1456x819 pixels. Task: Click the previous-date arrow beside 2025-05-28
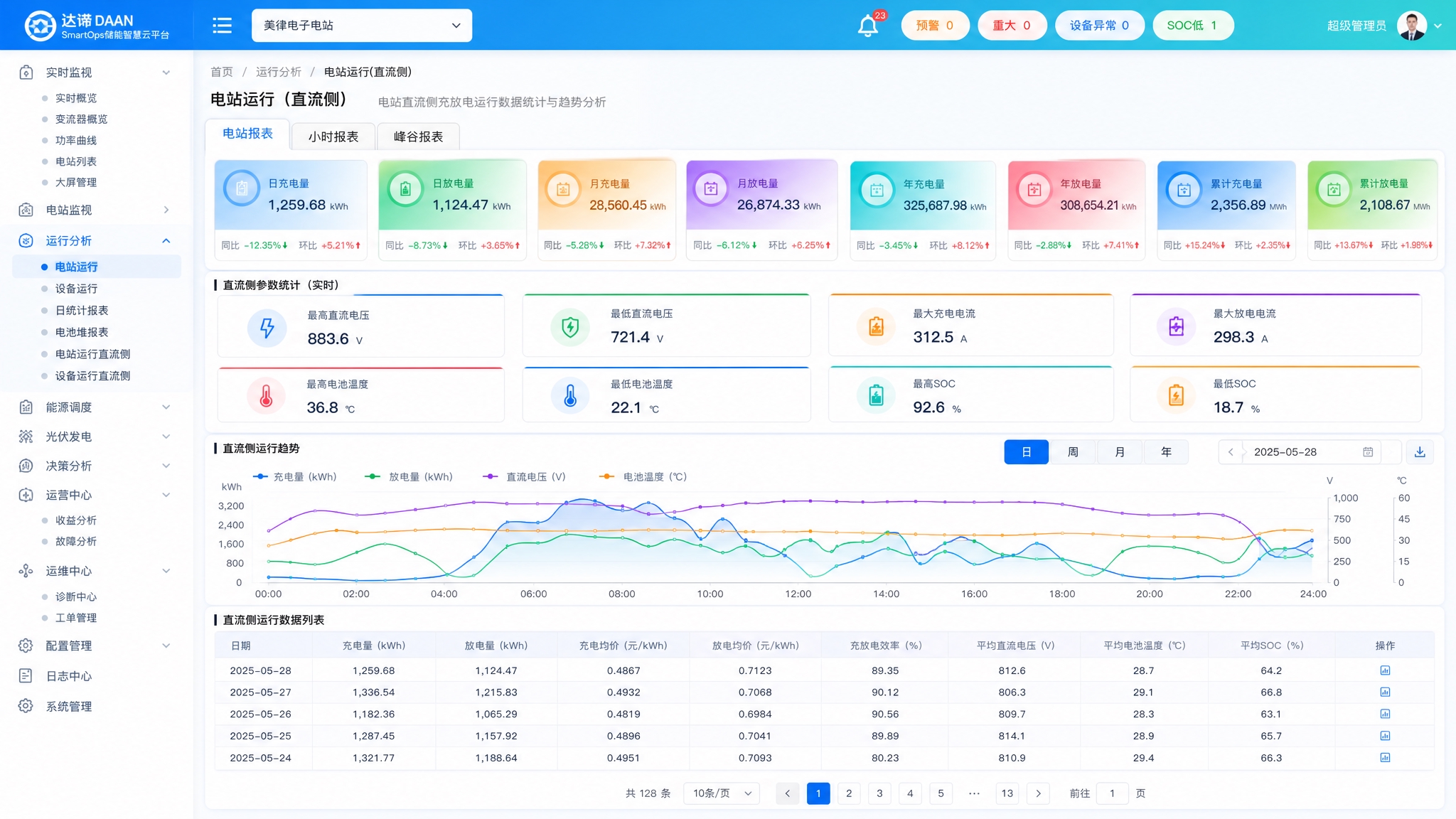click(1231, 452)
